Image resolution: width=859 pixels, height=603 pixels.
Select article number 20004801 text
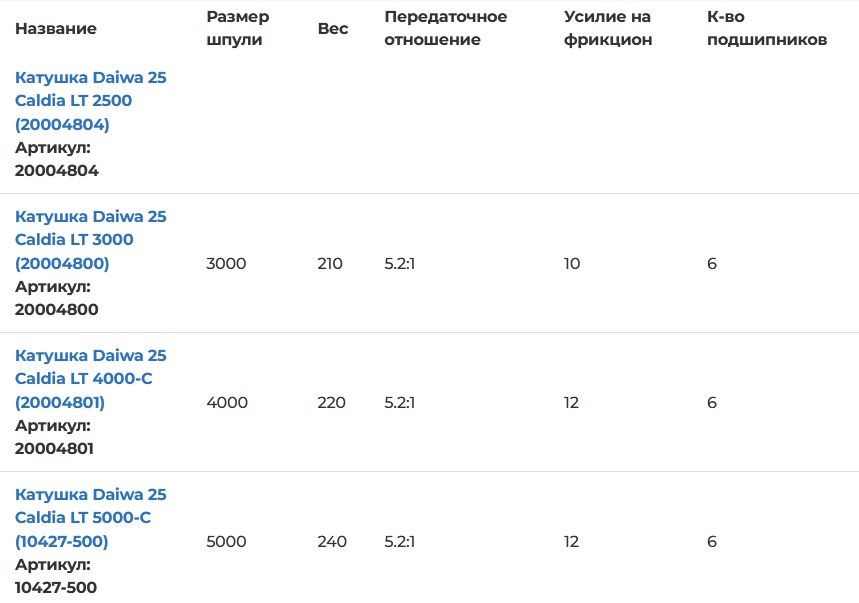(54, 449)
